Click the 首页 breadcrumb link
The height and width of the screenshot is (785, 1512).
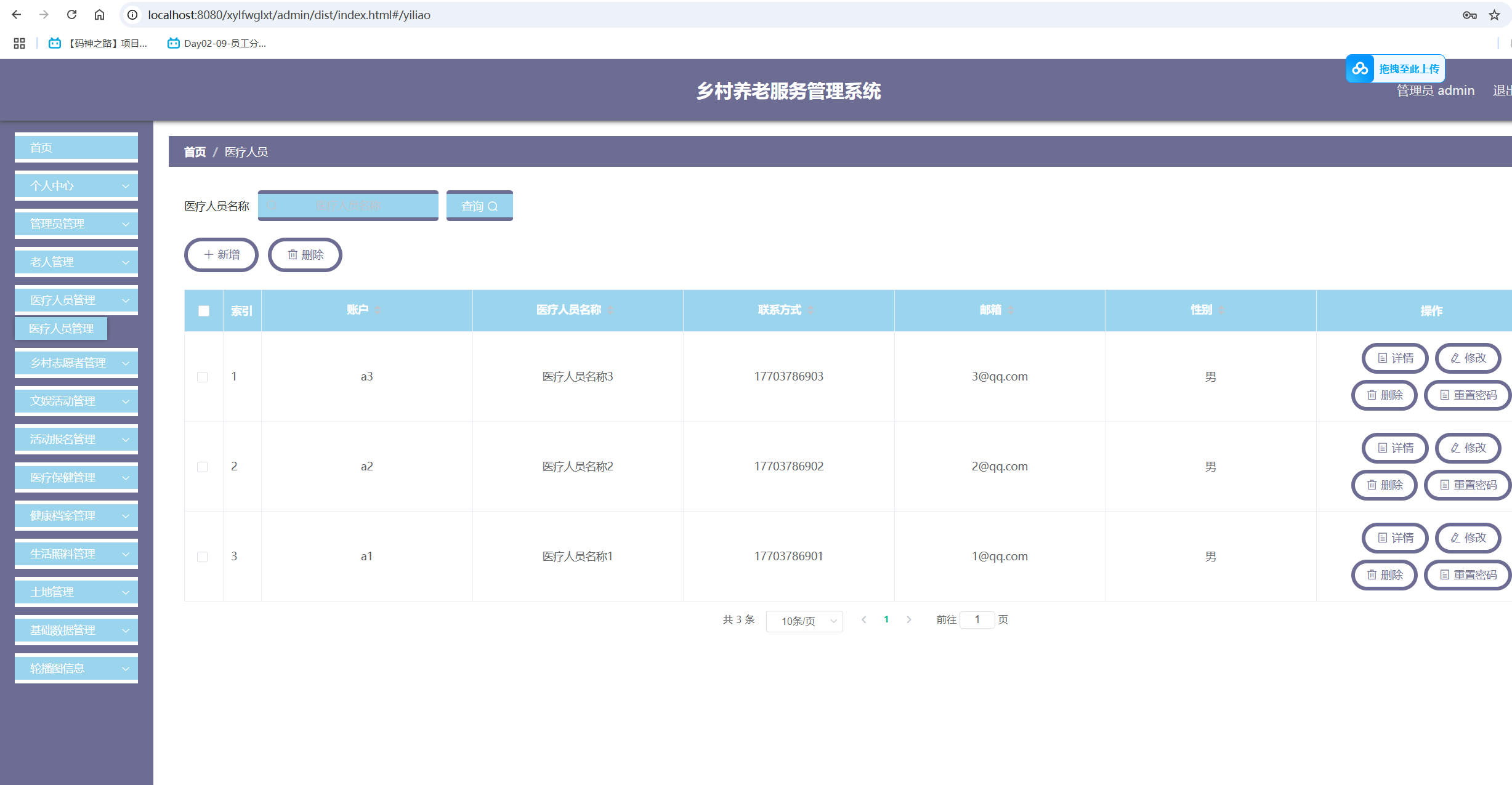pyautogui.click(x=195, y=152)
